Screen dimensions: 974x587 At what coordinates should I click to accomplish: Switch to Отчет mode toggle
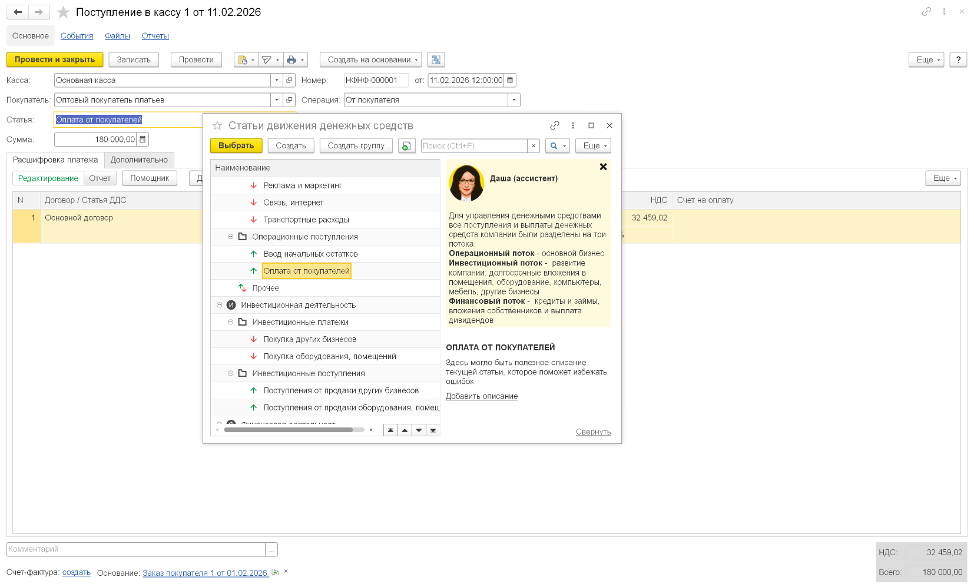tap(99, 178)
